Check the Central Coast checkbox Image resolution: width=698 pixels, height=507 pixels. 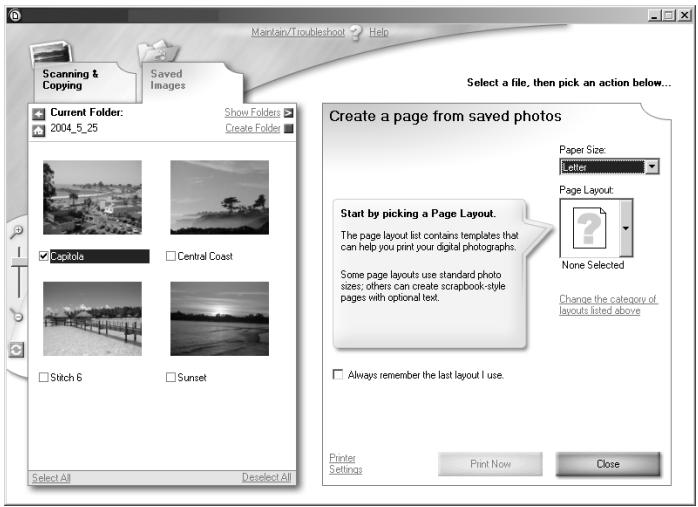[170, 256]
